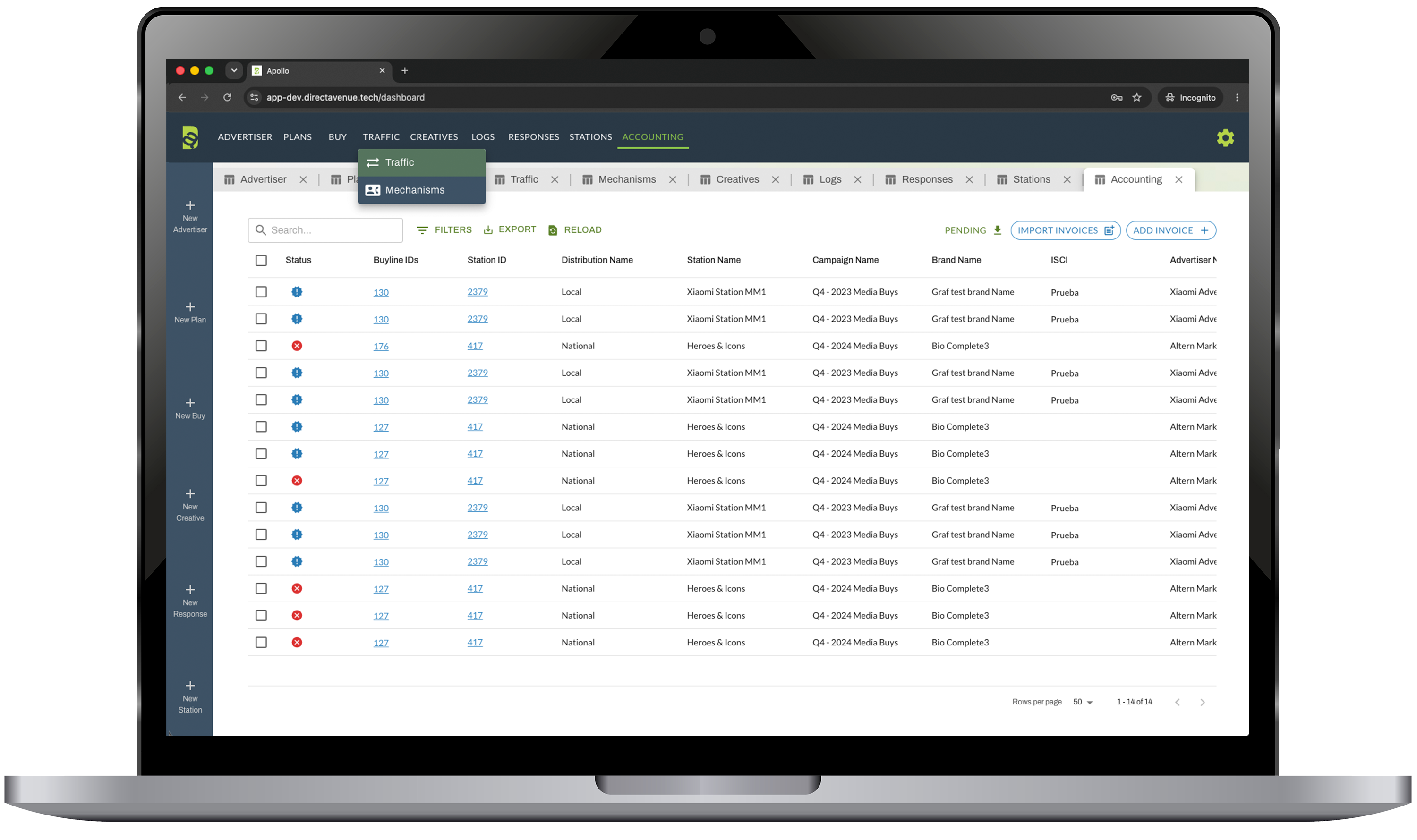Check the first row checkbox
1417x840 pixels.
(261, 292)
